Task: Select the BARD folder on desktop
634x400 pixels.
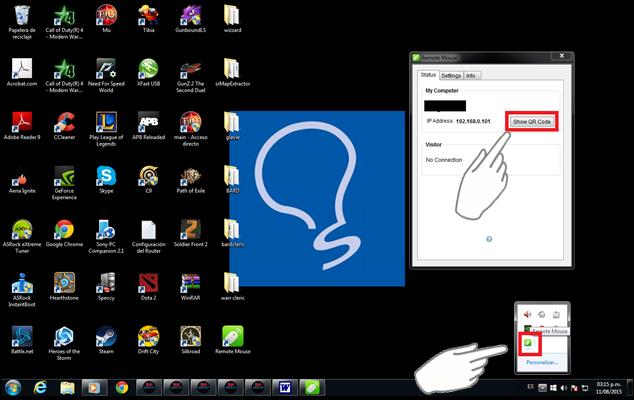Action: (232, 180)
